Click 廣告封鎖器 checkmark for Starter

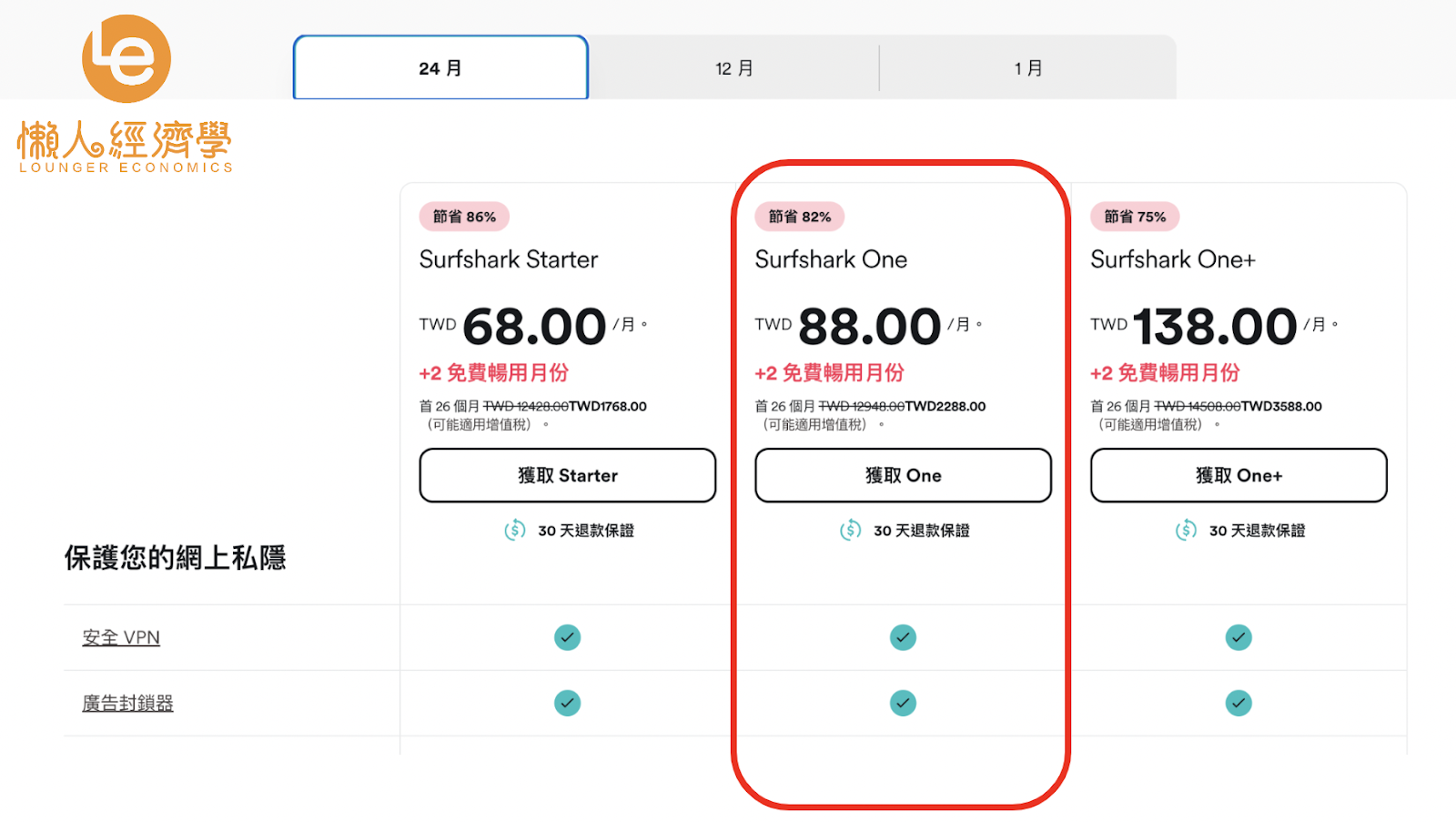point(567,703)
